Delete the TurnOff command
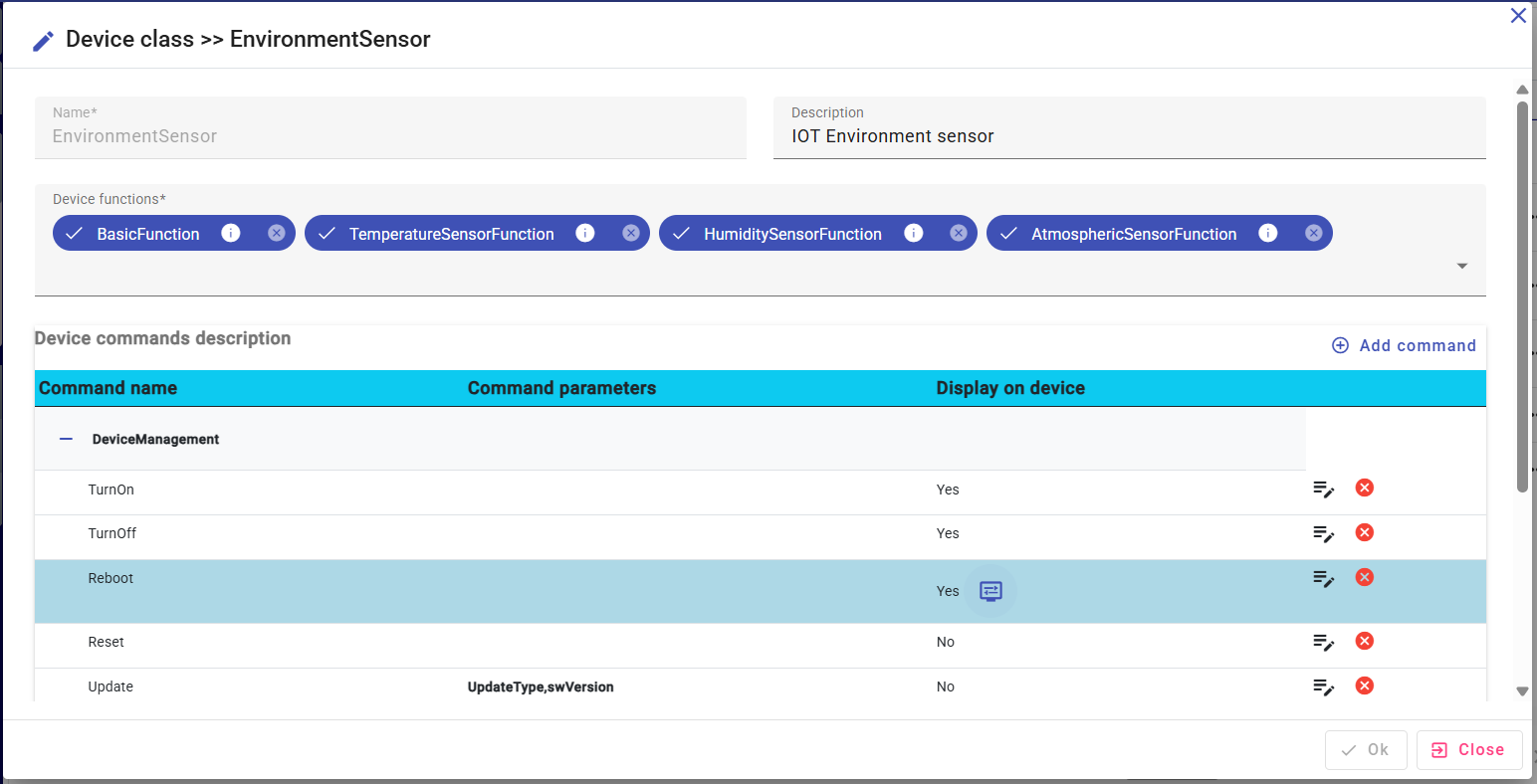The height and width of the screenshot is (784, 1537). pyautogui.click(x=1365, y=532)
